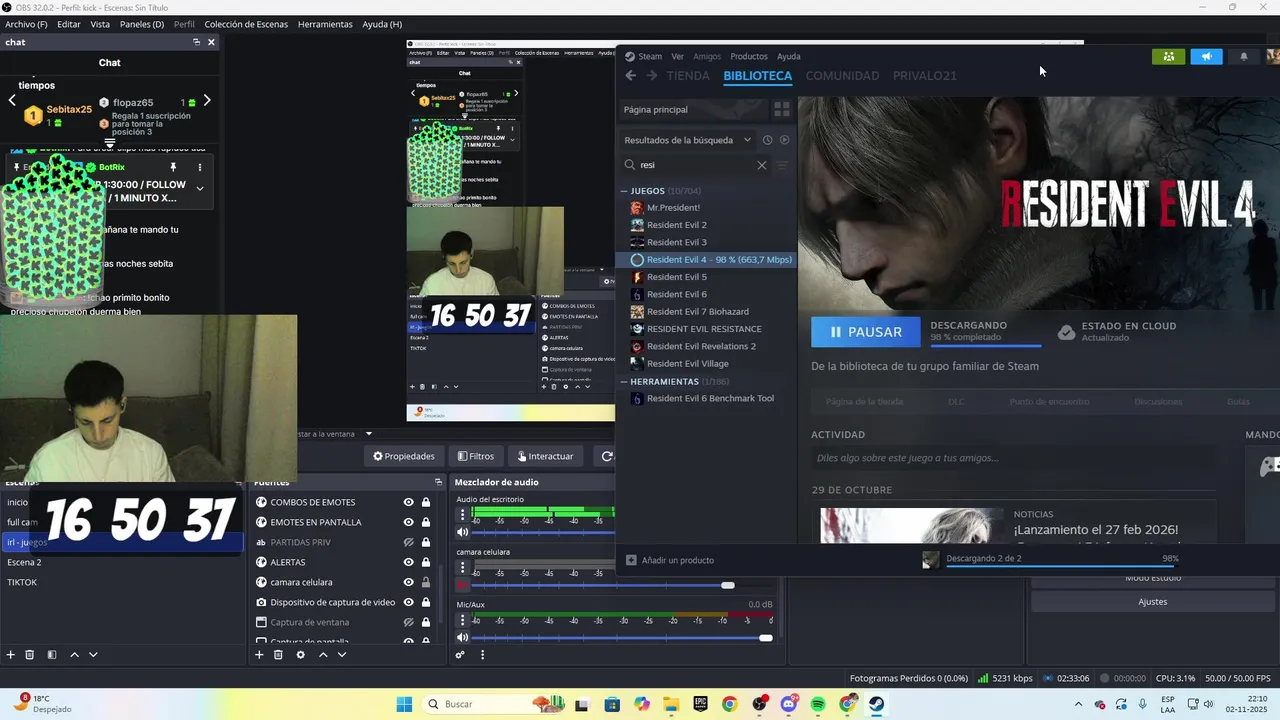The width and height of the screenshot is (1280, 720).
Task: Open source properties gear in Fuentes toolbar
Action: tap(300, 655)
